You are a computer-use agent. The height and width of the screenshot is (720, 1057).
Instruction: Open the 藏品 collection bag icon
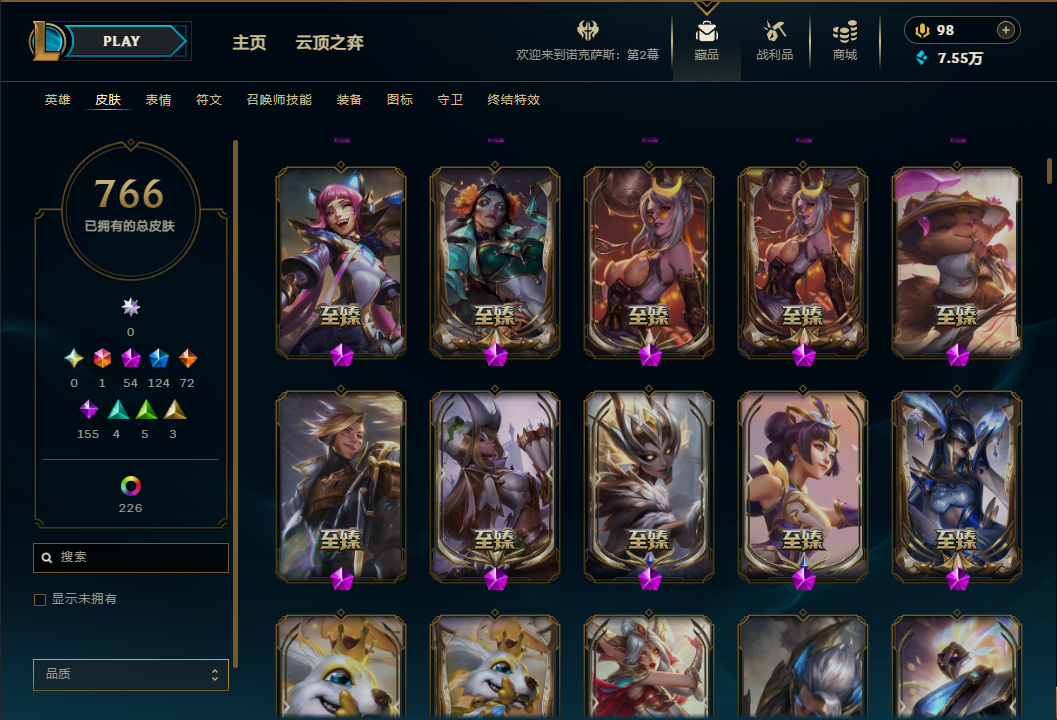pyautogui.click(x=706, y=31)
